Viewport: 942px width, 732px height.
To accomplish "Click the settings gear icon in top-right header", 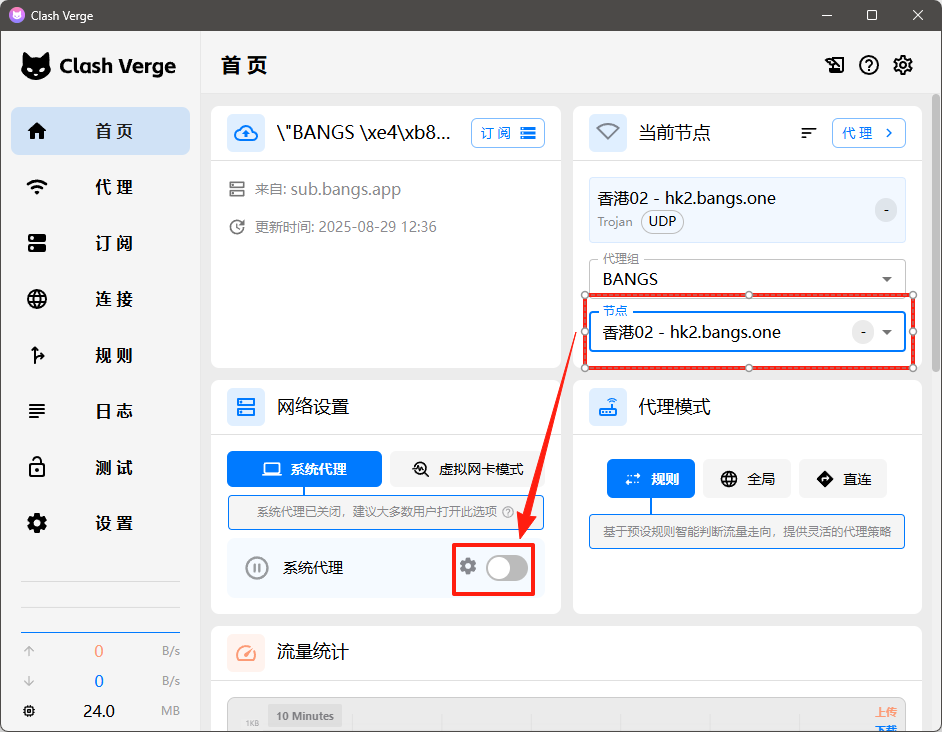I will point(903,66).
